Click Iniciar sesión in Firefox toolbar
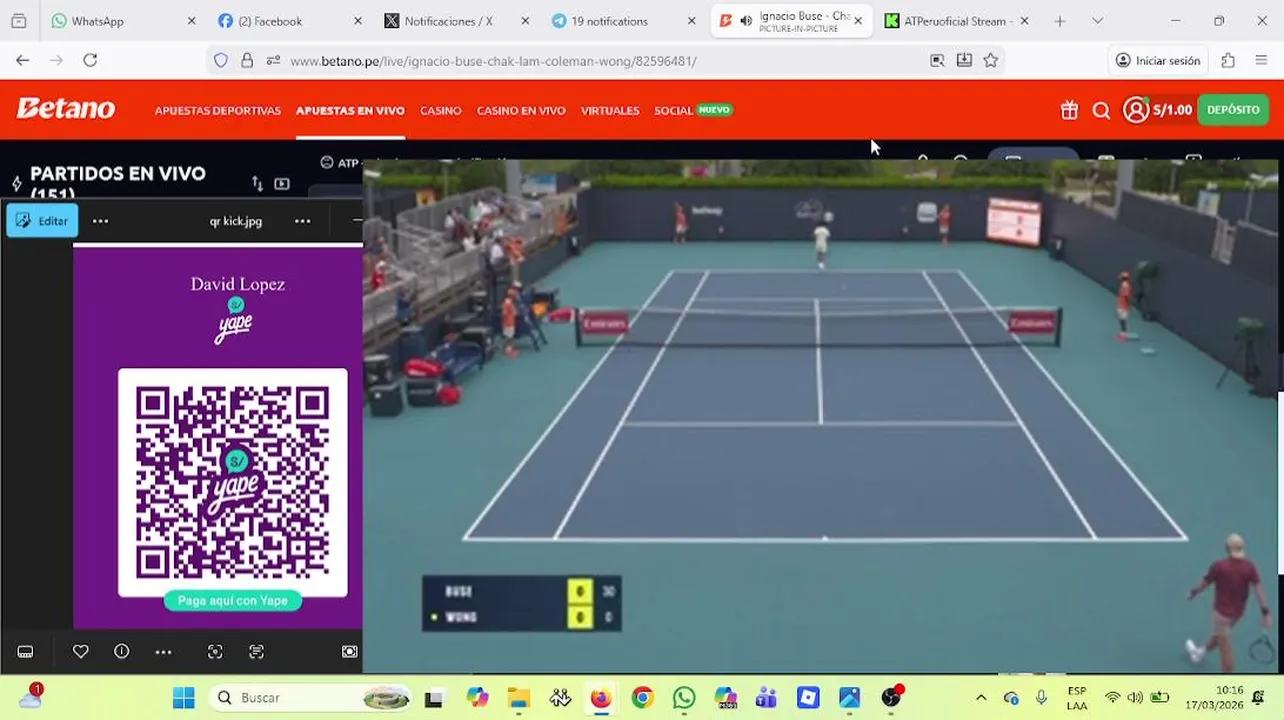 pyautogui.click(x=1158, y=60)
